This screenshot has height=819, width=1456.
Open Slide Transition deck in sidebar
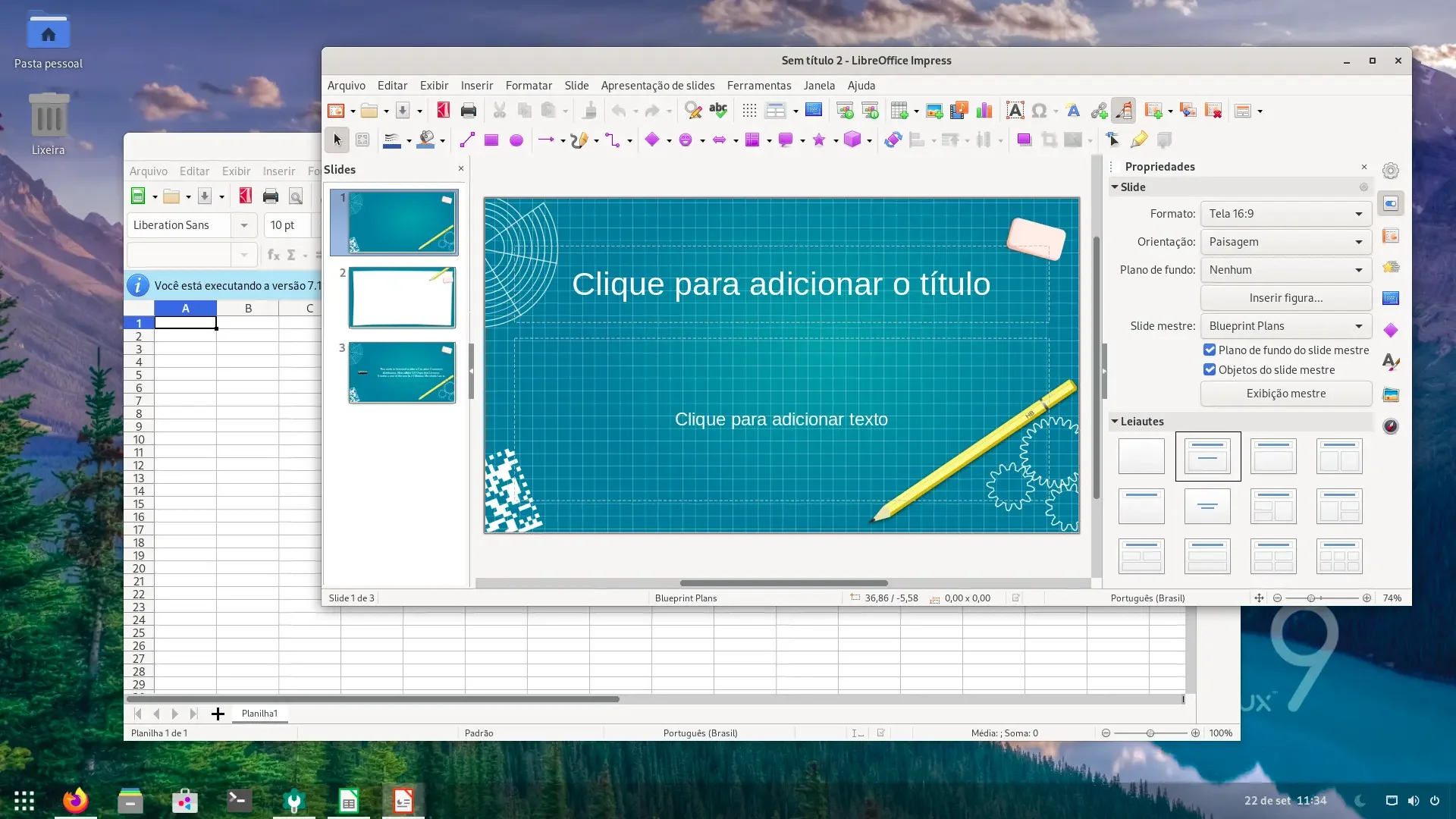[1391, 236]
